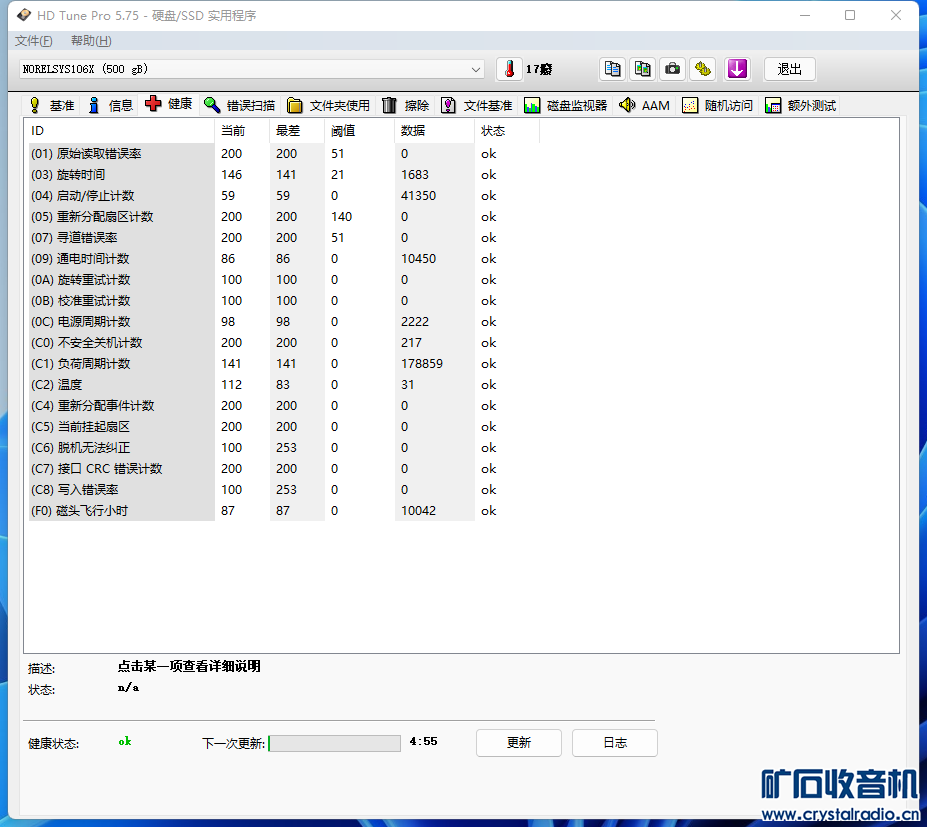Select the (0A) 旋转重试计数 row
This screenshot has width=927, height=827.
[x=284, y=280]
